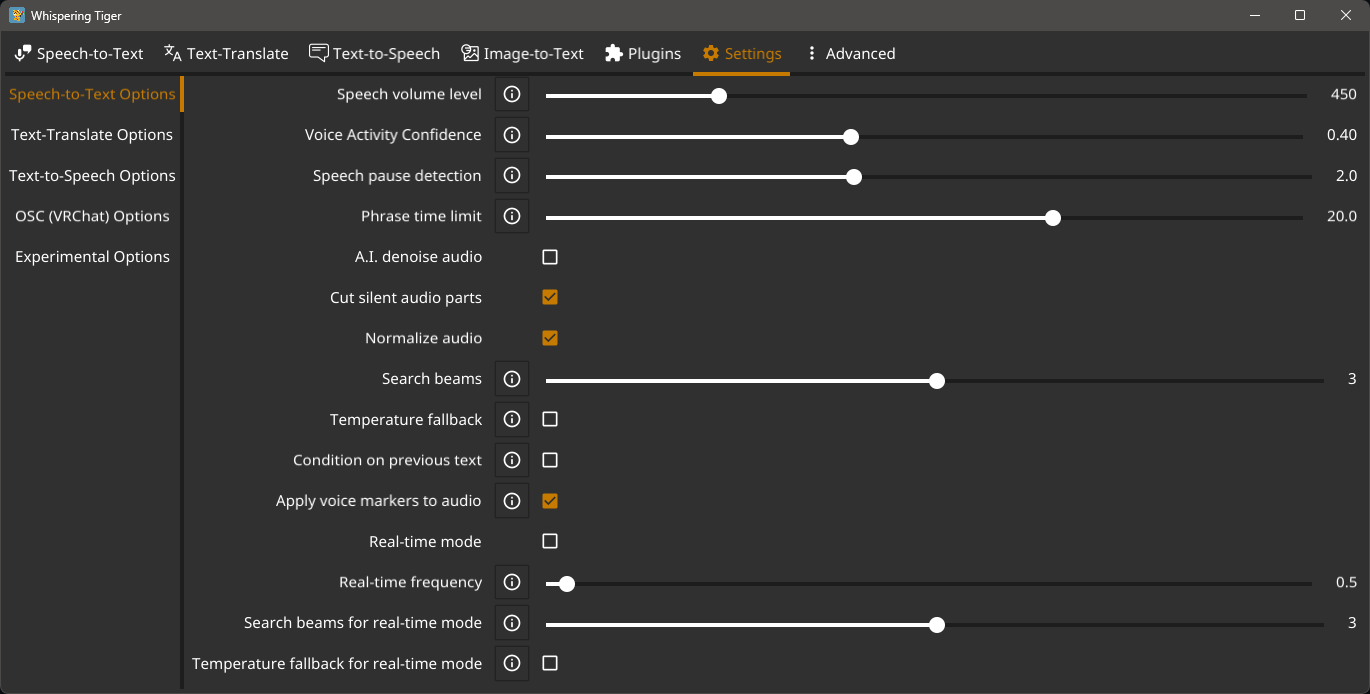Screen dimensions: 1370x694
Task: Open Text-Translate Options section
Action: [x=92, y=135]
